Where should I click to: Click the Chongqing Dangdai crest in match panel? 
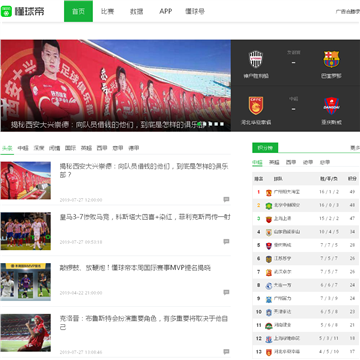[x=331, y=106]
